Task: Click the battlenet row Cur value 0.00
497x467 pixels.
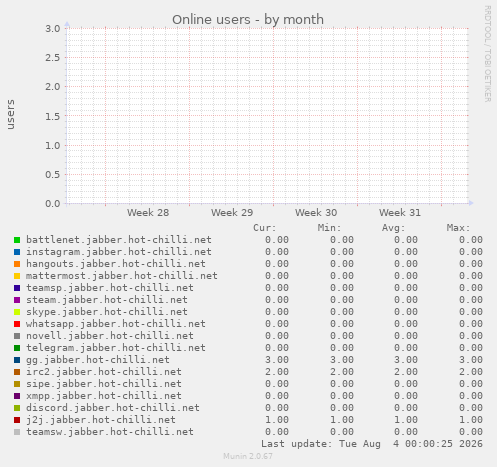Action: pos(277,240)
